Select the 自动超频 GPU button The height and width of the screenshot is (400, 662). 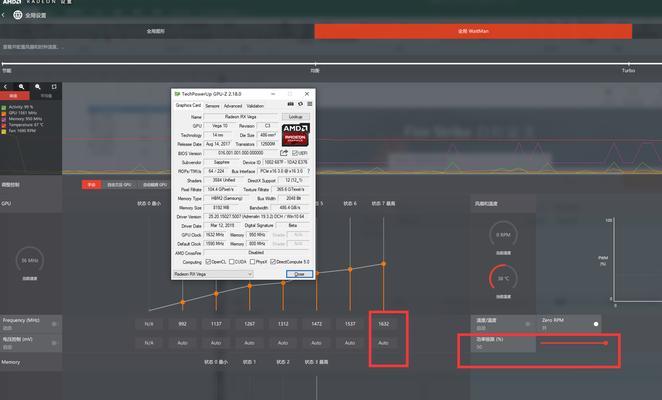coord(155,185)
